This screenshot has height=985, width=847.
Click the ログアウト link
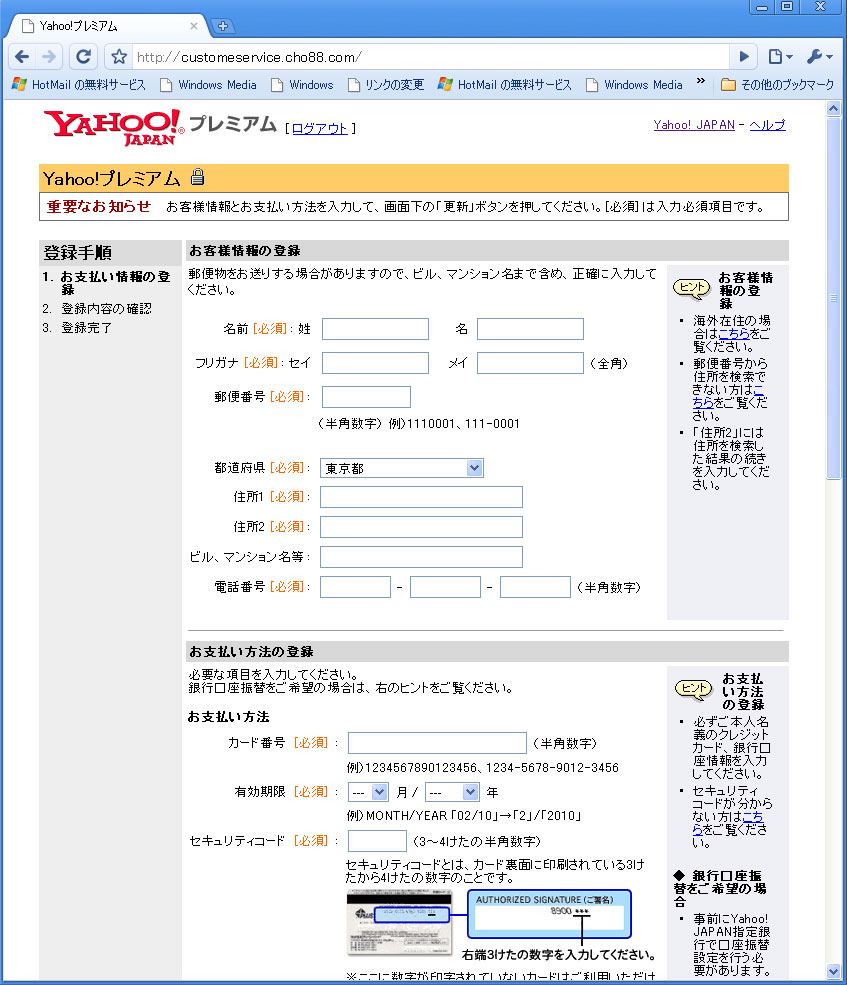click(x=319, y=128)
